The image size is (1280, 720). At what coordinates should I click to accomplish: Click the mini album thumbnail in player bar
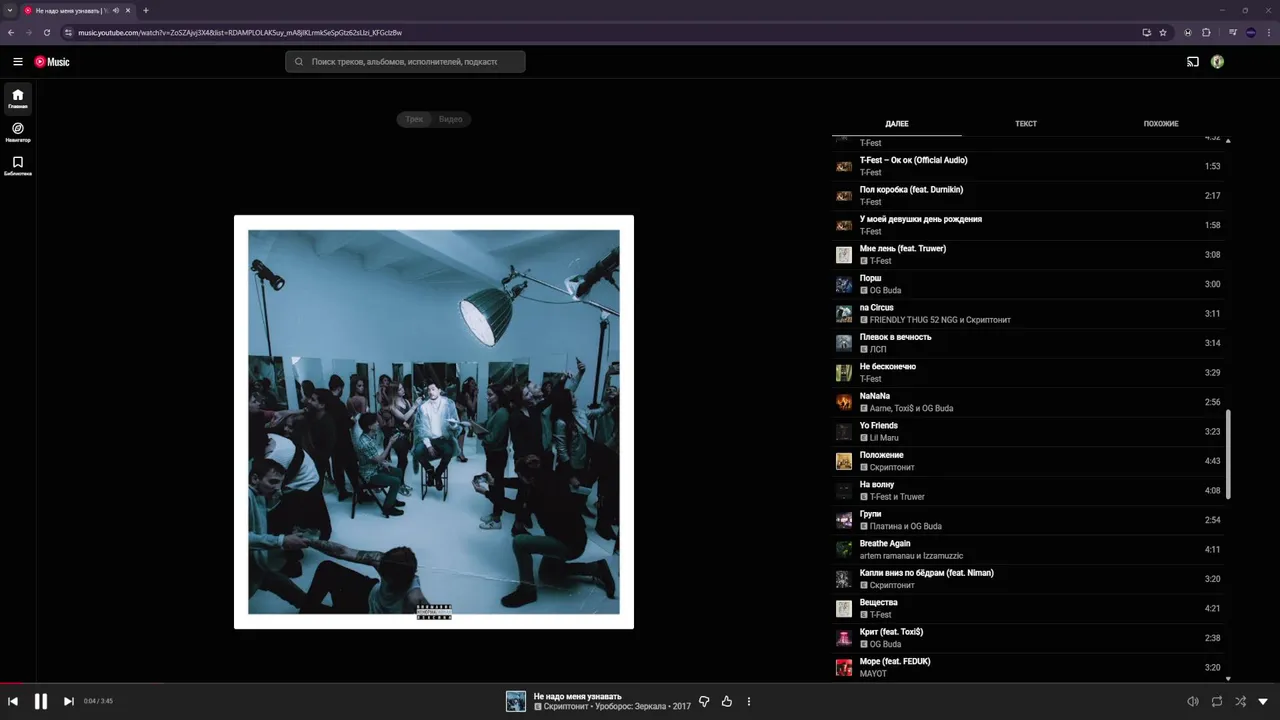tap(516, 702)
